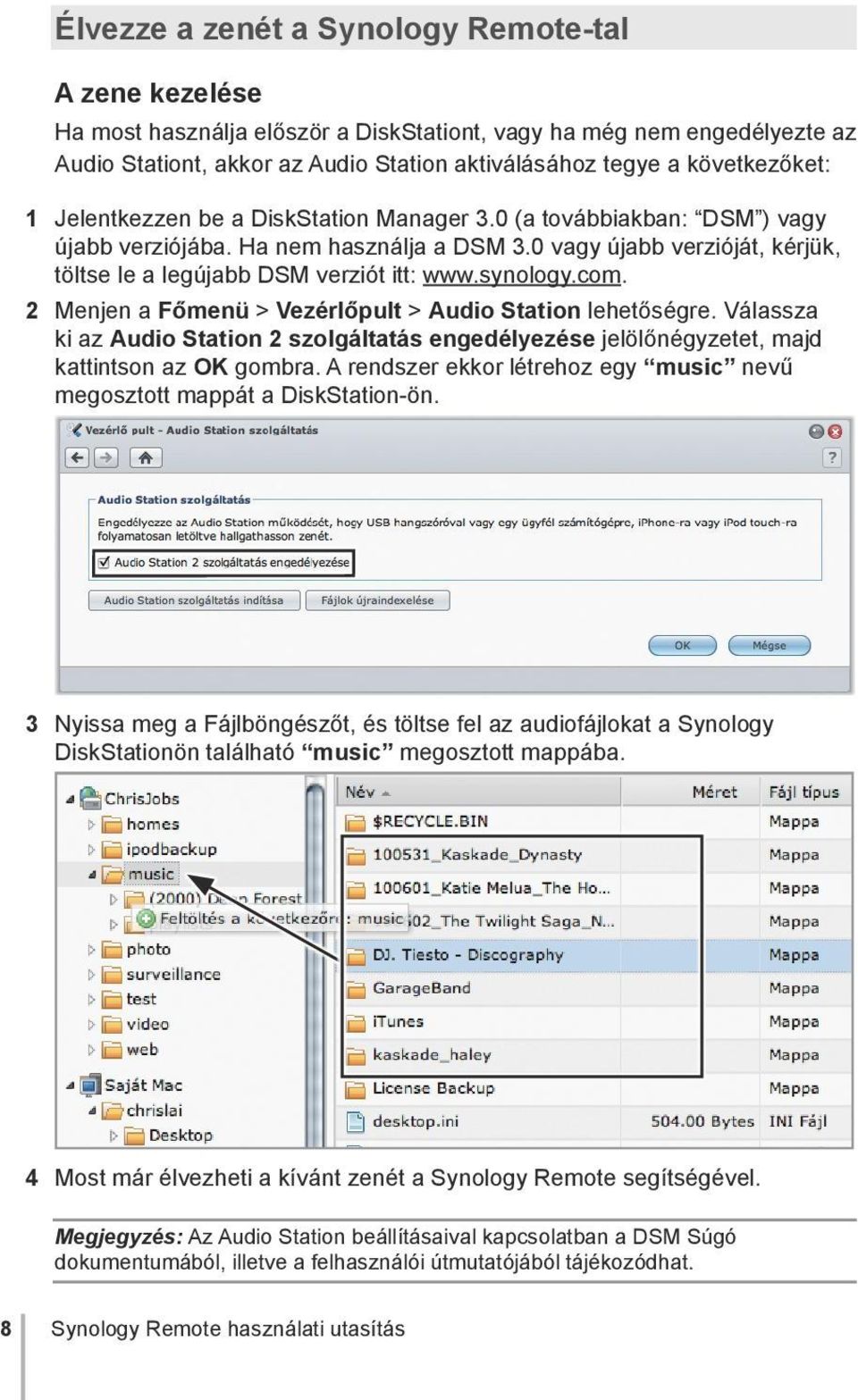Select the web folder in the tree
Screen dimensions: 858x1400
(x=142, y=1049)
